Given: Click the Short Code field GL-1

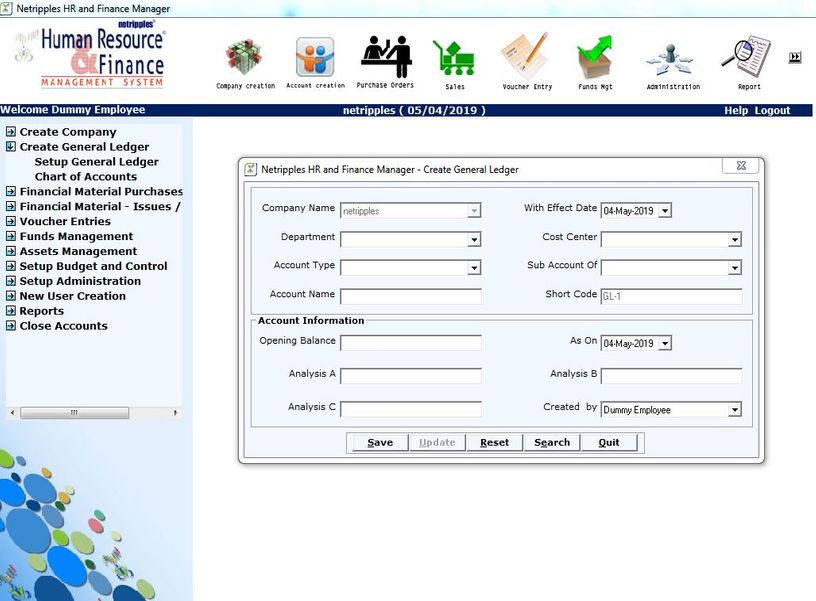Looking at the screenshot, I should click(671, 296).
